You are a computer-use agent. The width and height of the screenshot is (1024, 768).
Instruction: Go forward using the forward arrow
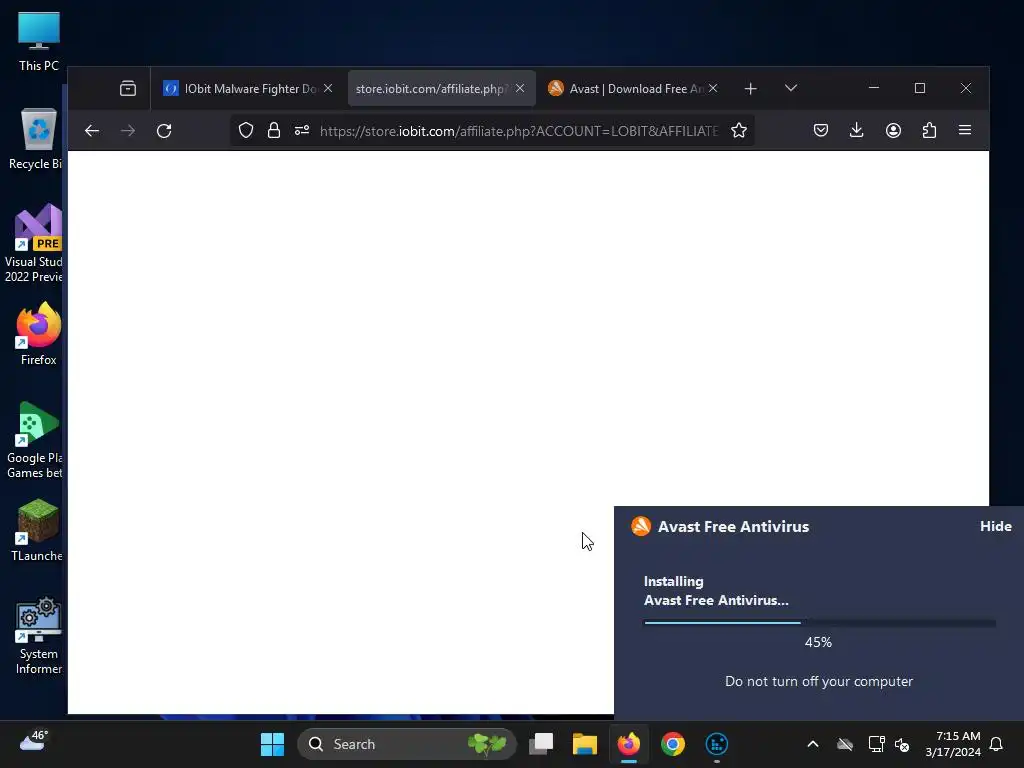coord(128,131)
